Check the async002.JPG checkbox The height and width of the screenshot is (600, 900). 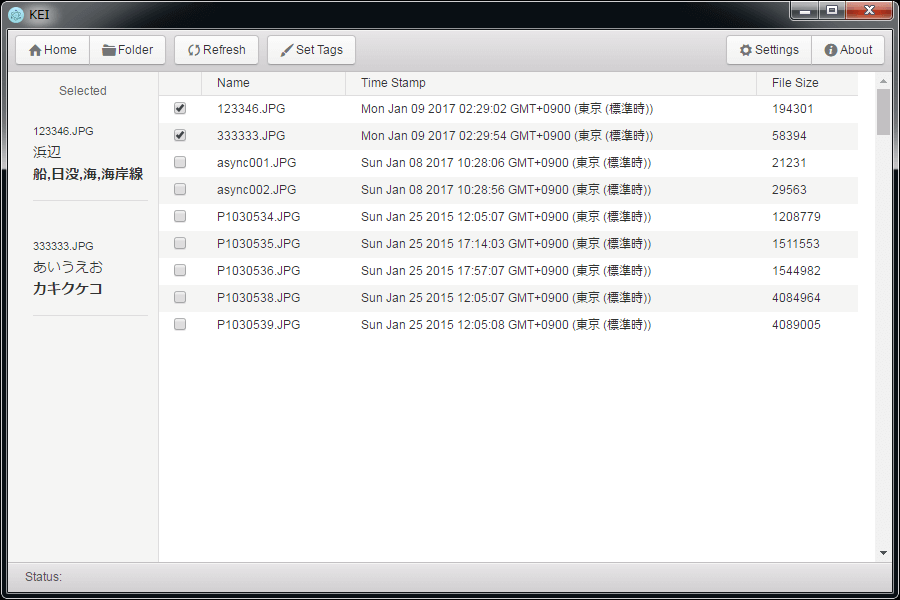[x=180, y=189]
